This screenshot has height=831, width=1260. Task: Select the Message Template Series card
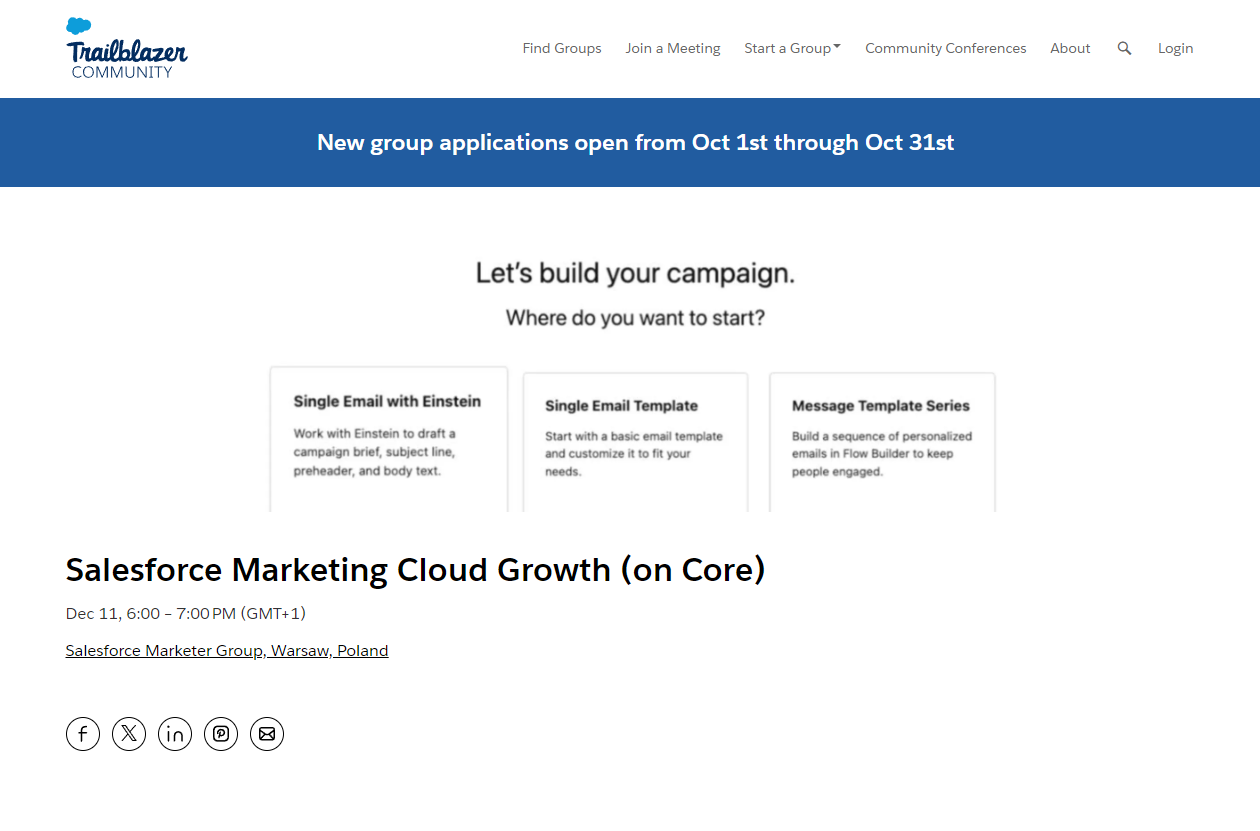(881, 441)
